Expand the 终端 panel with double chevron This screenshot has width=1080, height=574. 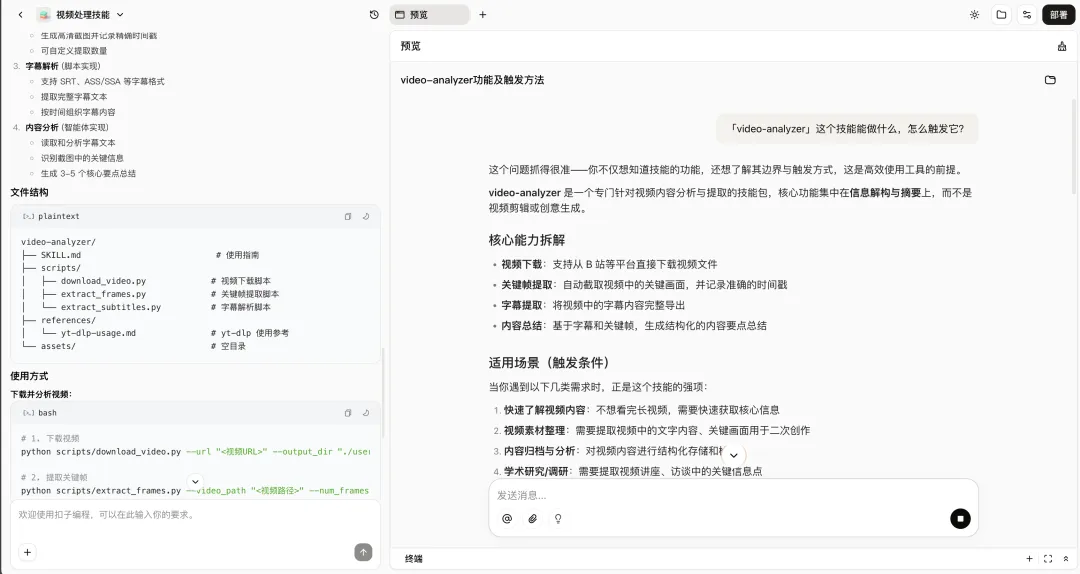pyautogui.click(x=1066, y=559)
